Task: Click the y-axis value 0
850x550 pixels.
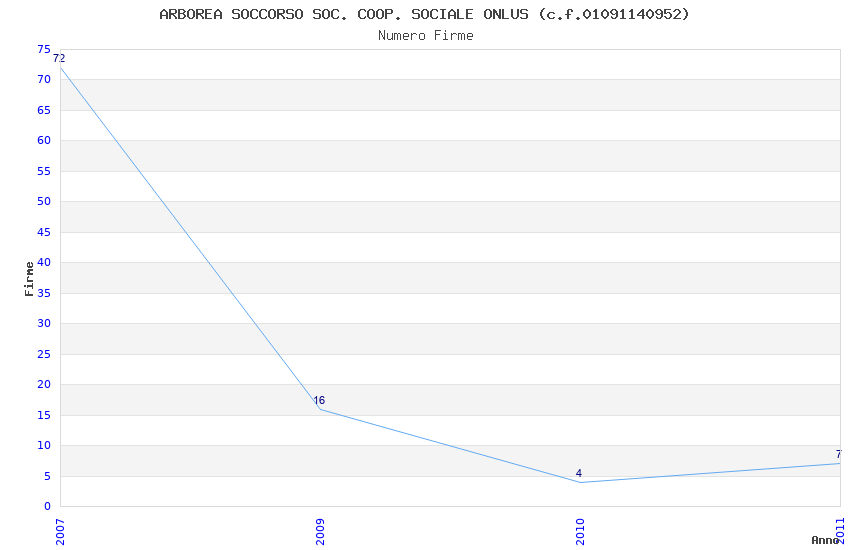Action: click(47, 506)
